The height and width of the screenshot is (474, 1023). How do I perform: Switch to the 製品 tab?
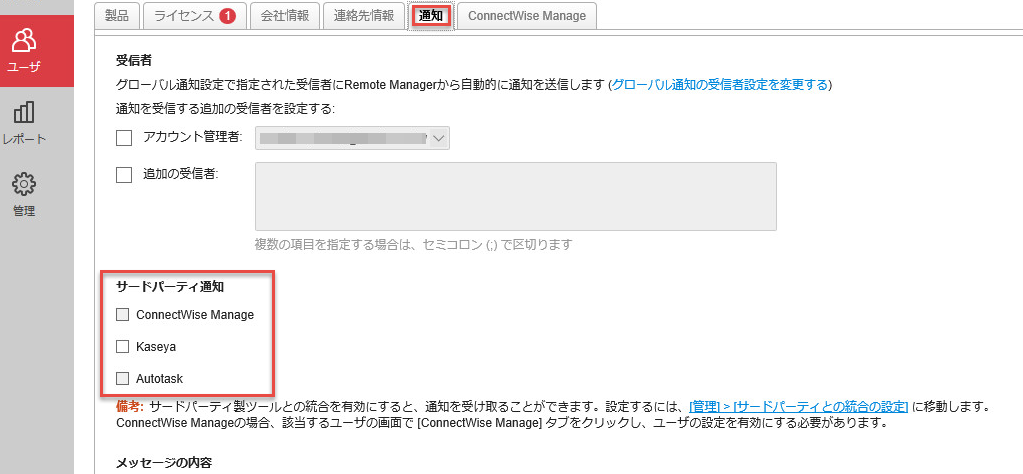(x=118, y=16)
